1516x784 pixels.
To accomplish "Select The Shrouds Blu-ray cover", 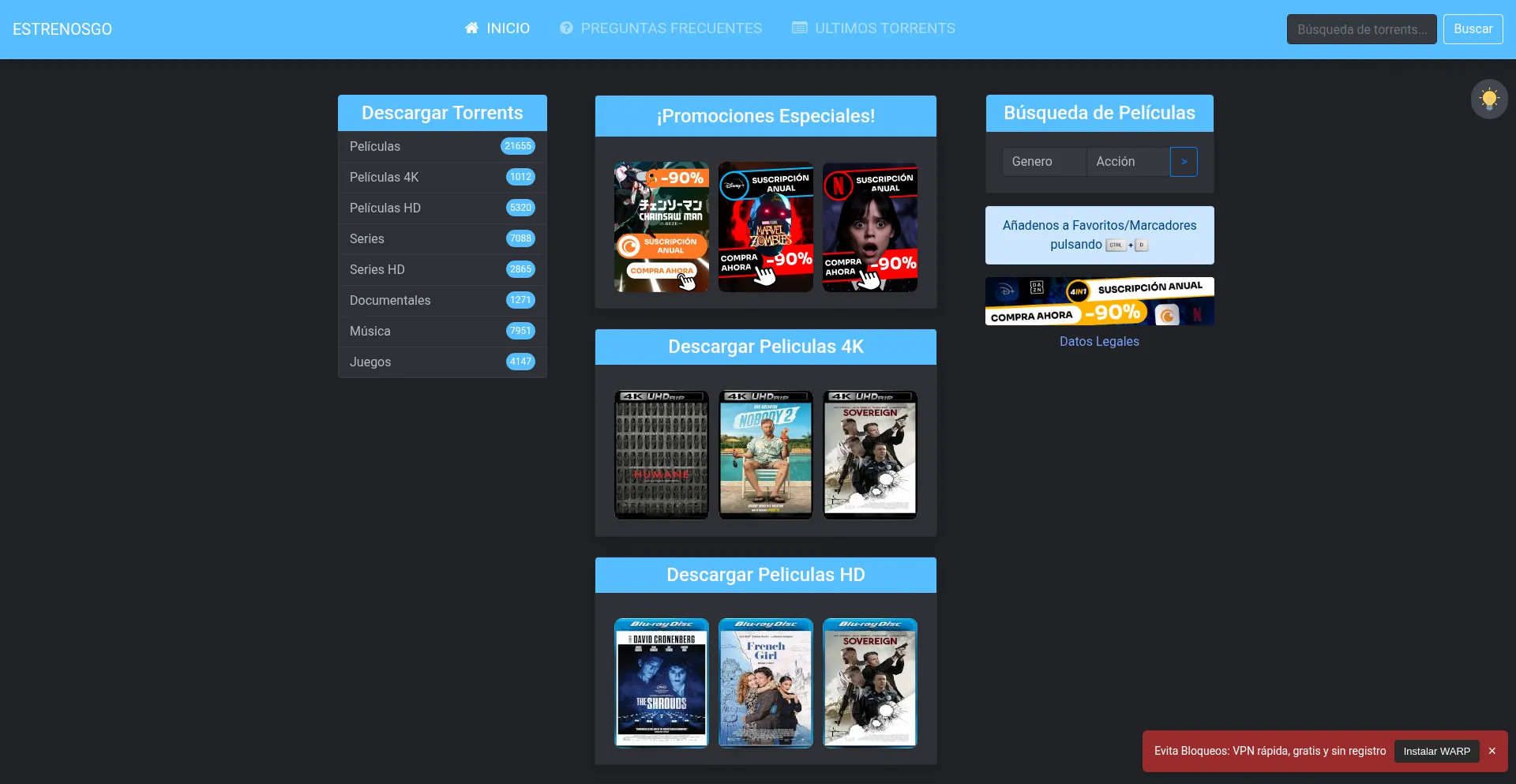I will click(661, 683).
